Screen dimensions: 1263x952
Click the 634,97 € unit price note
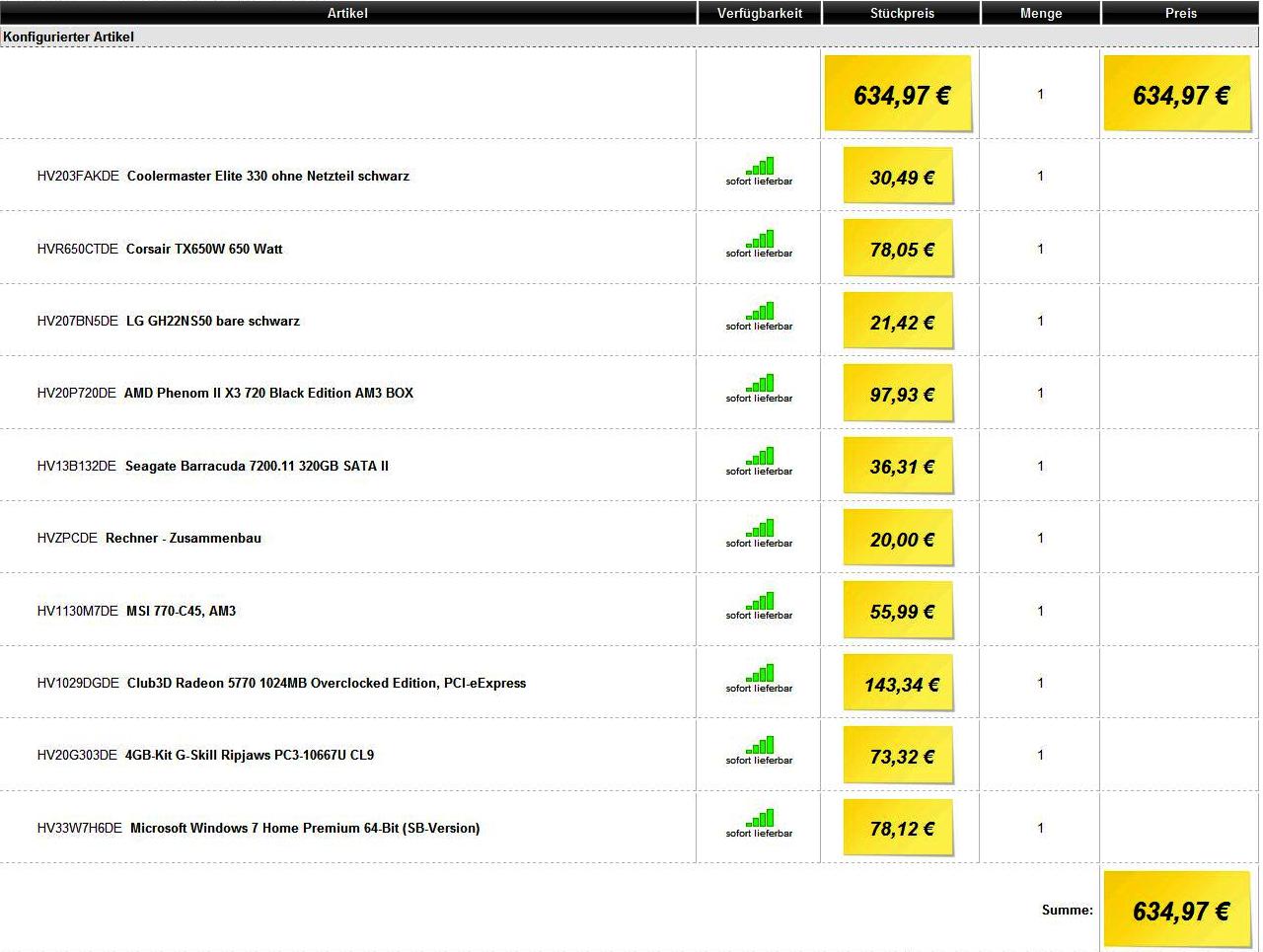(899, 94)
